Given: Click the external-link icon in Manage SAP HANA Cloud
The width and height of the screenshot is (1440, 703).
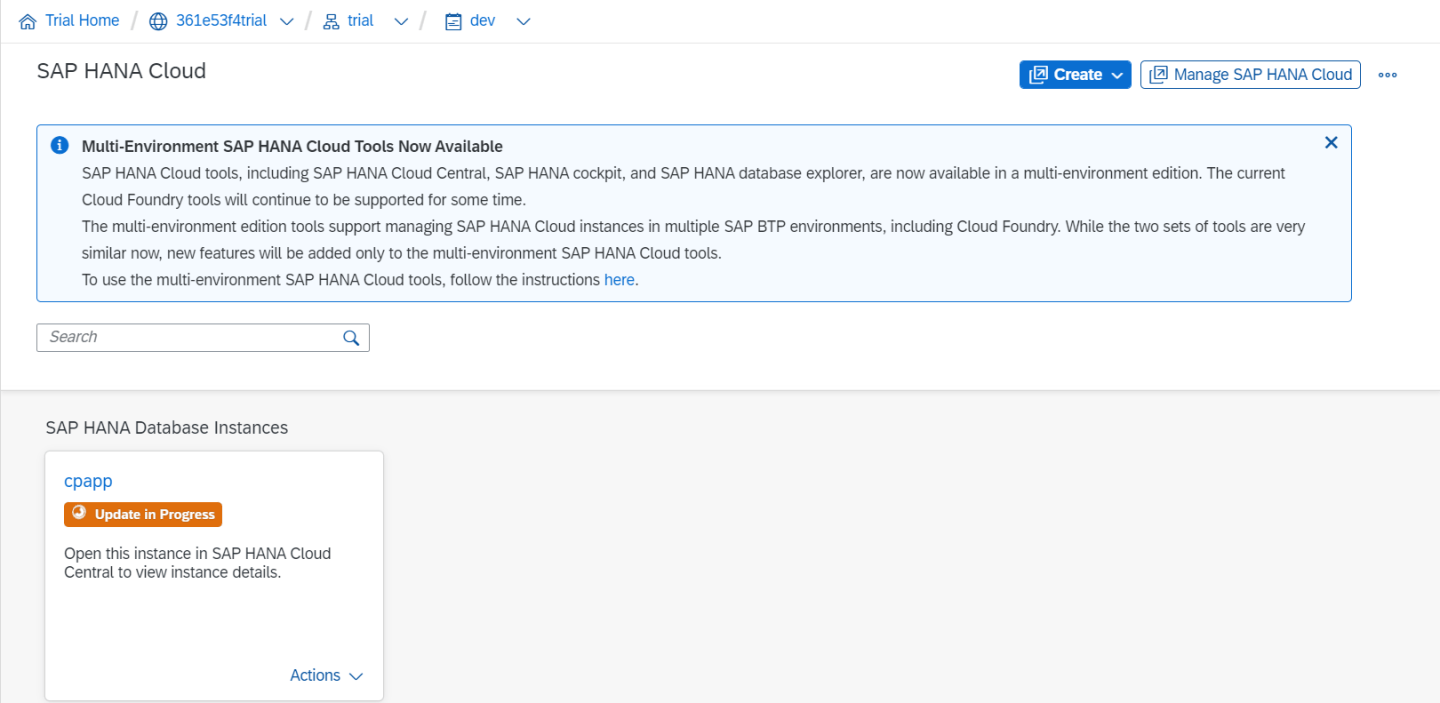Looking at the screenshot, I should click(x=1159, y=74).
